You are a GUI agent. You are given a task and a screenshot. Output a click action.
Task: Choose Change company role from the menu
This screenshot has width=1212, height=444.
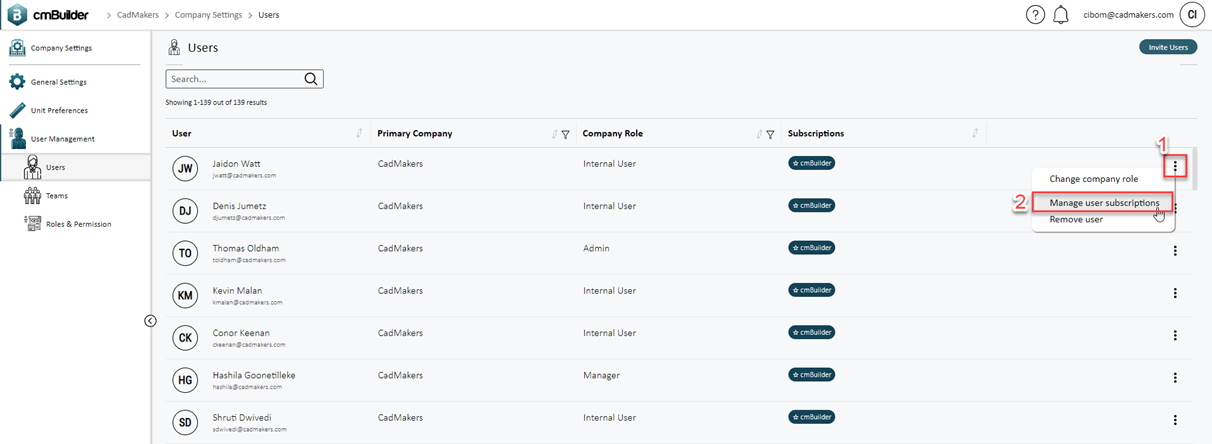[1094, 179]
